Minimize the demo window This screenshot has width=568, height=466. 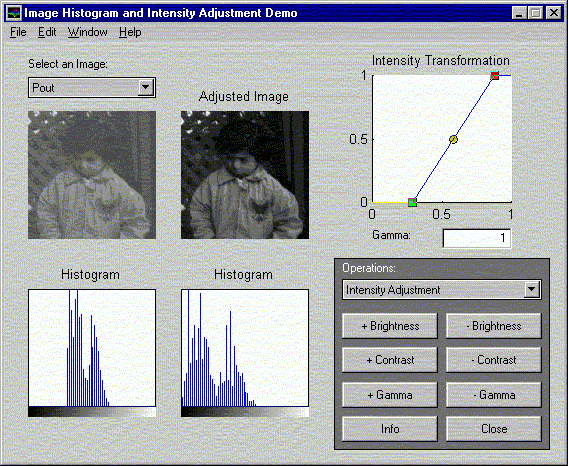[519, 13]
